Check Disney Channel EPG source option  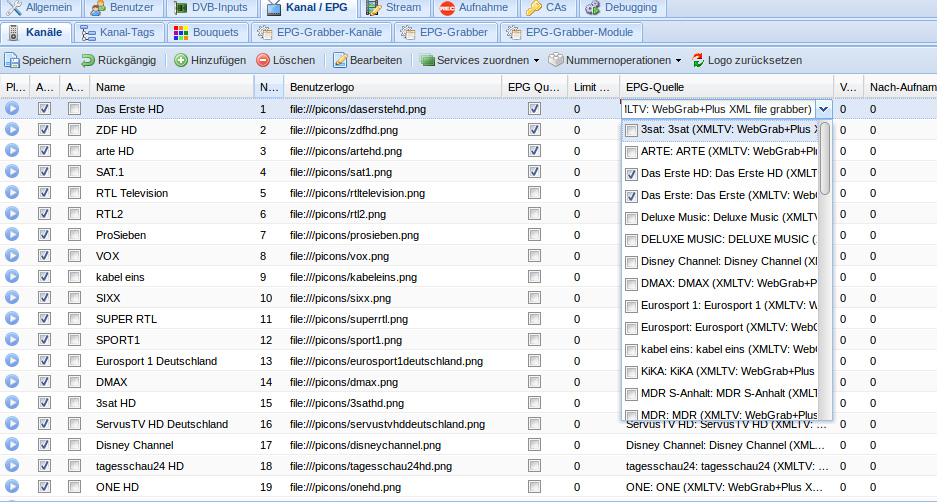(x=631, y=262)
